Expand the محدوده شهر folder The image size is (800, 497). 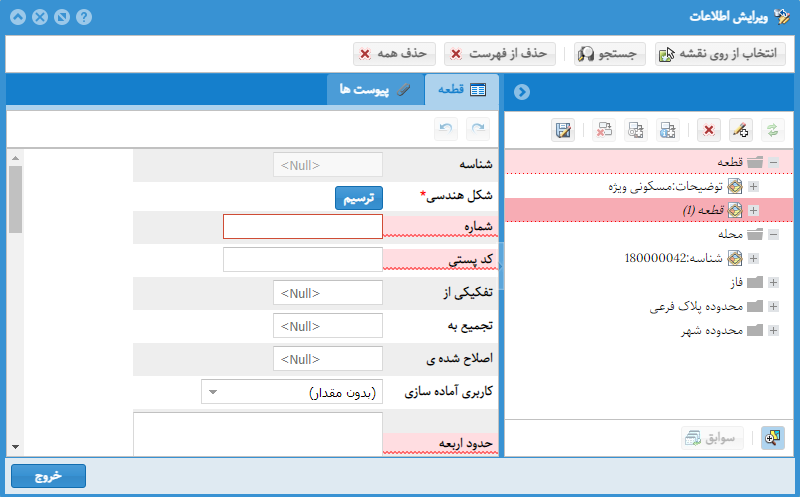click(773, 330)
